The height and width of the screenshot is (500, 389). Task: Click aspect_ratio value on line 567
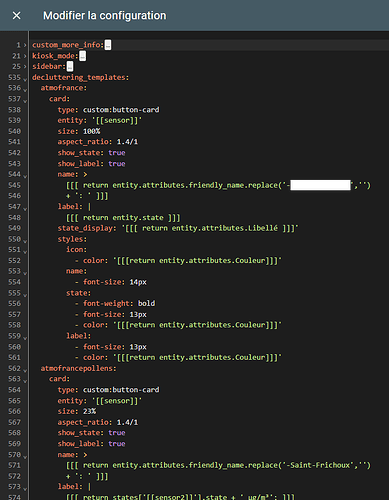click(127, 422)
